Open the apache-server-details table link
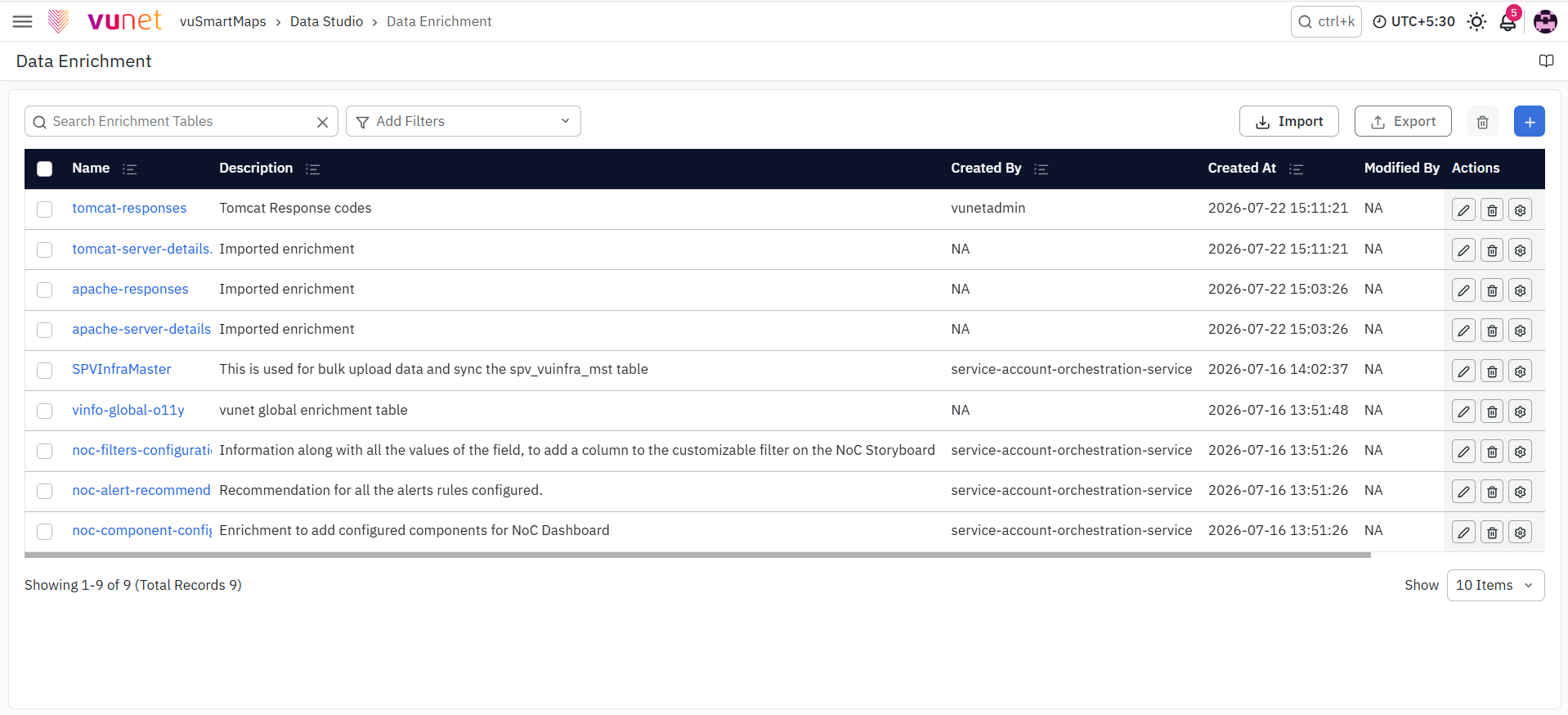1568x715 pixels. [x=141, y=329]
